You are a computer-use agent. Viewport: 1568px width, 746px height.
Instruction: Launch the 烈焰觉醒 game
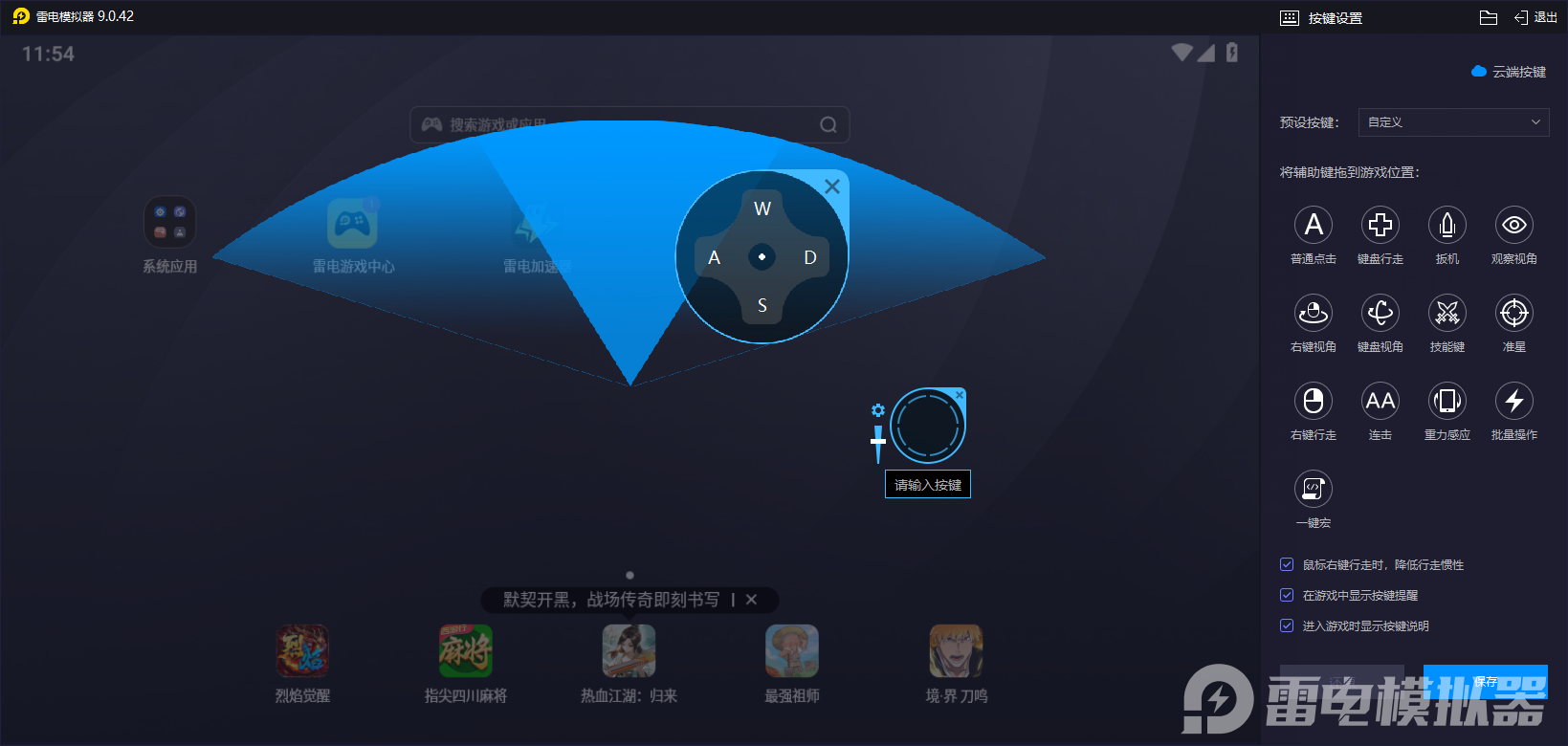(302, 650)
